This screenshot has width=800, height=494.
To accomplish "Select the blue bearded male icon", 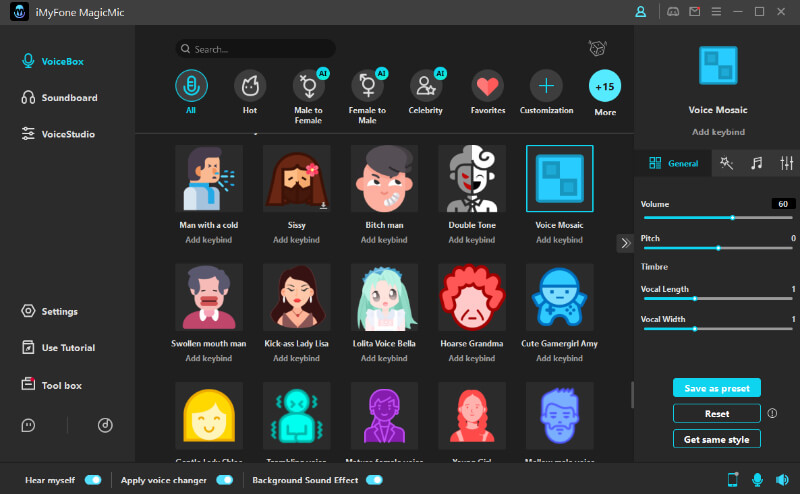I will 560,415.
